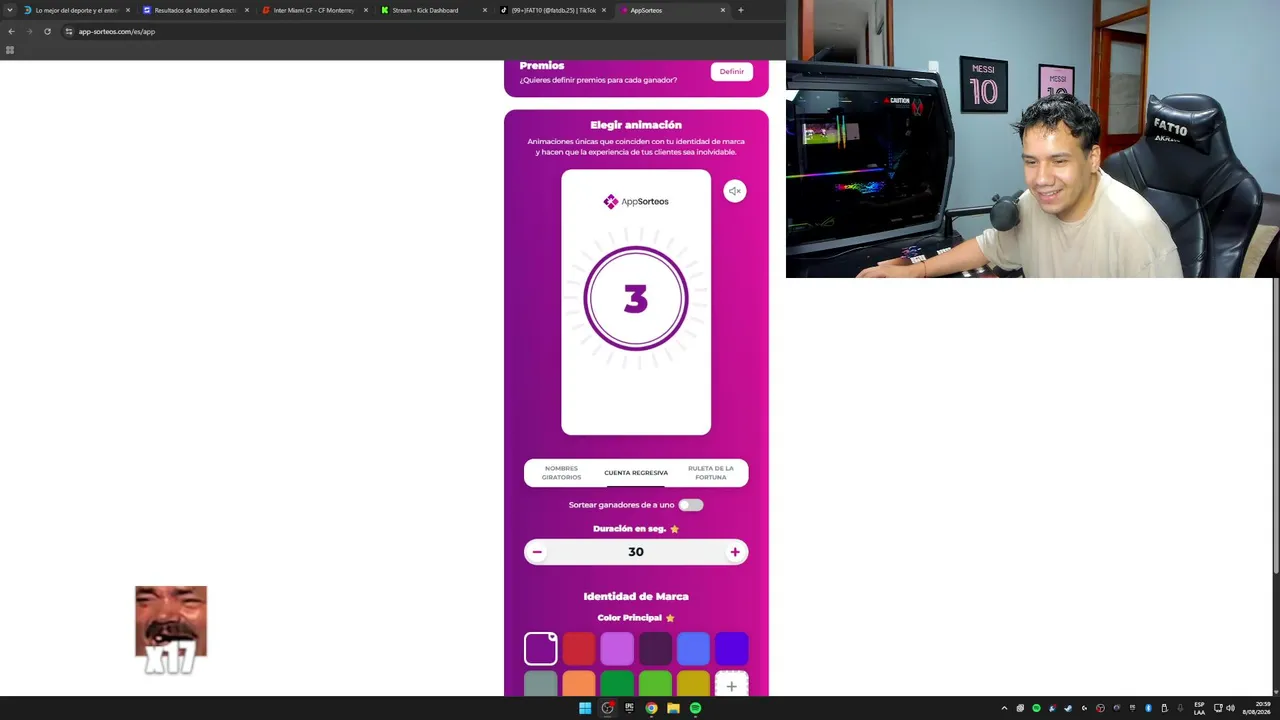Pick the gray main color swatch

pos(541,684)
